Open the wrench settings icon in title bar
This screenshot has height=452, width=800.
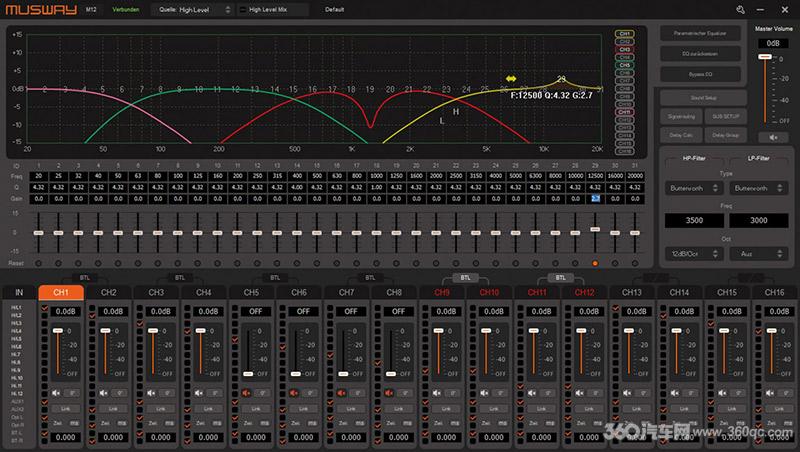tap(740, 10)
